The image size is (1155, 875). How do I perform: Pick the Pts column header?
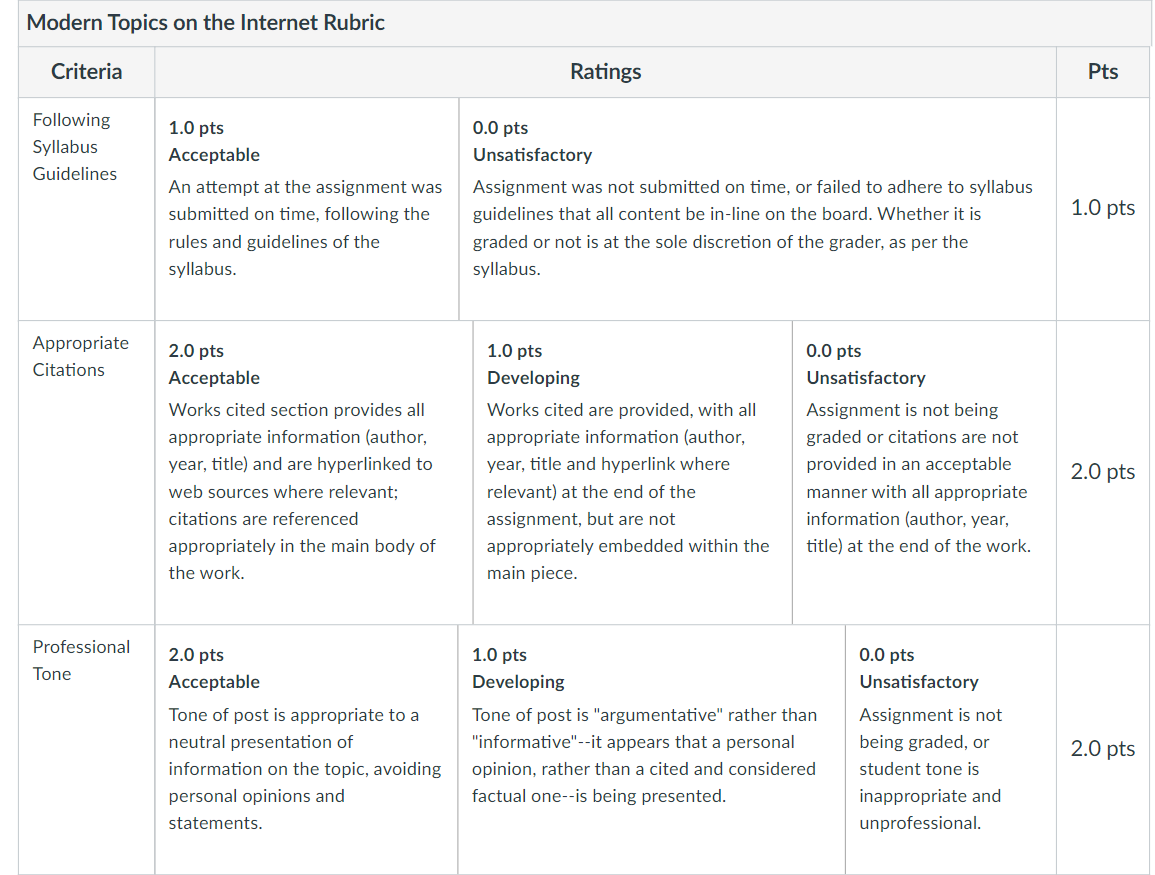1103,72
